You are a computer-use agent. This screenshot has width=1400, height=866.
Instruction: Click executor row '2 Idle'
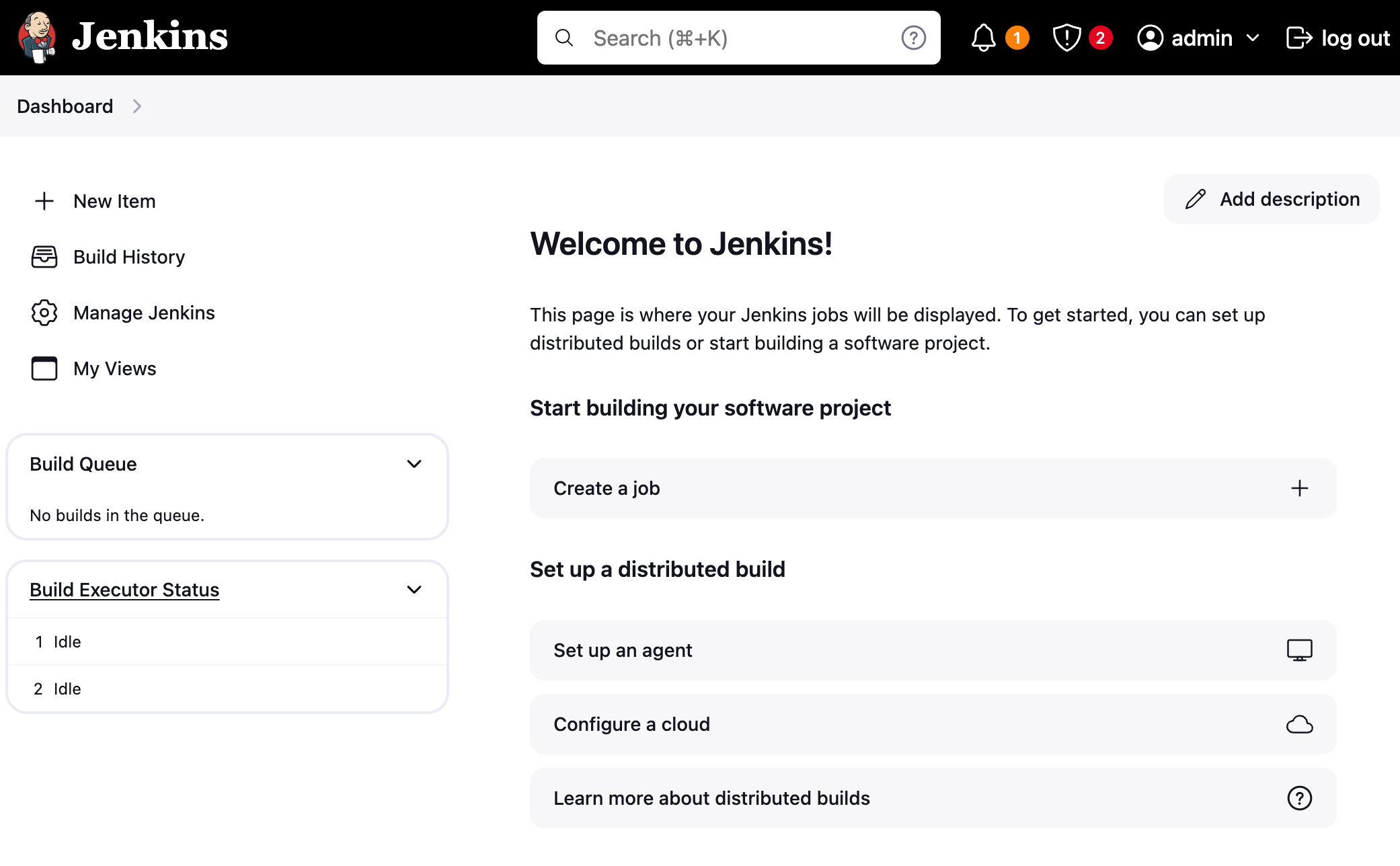(227, 689)
